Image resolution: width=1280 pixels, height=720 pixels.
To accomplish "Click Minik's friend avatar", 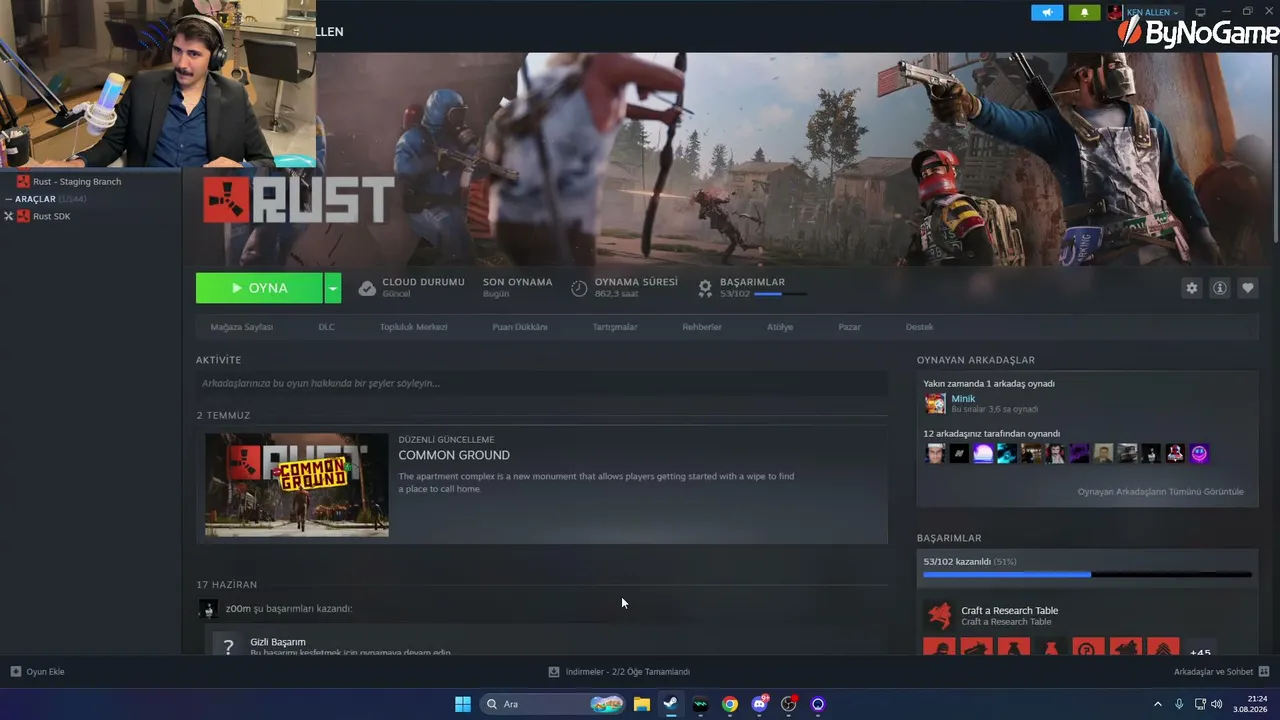I will (x=935, y=403).
